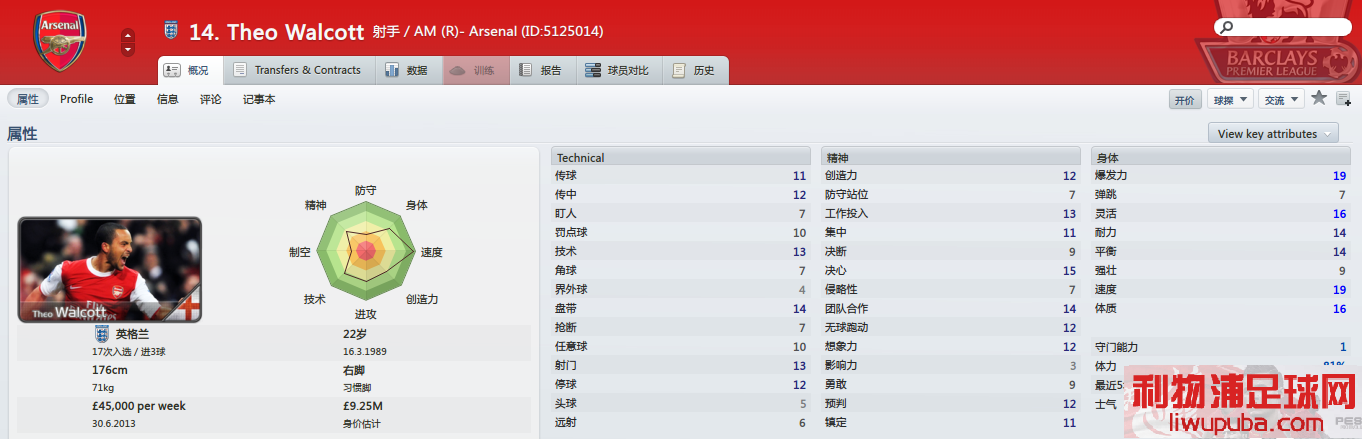
Task: Expand the 球探 scouting dropdown
Action: pyautogui.click(x=1231, y=100)
